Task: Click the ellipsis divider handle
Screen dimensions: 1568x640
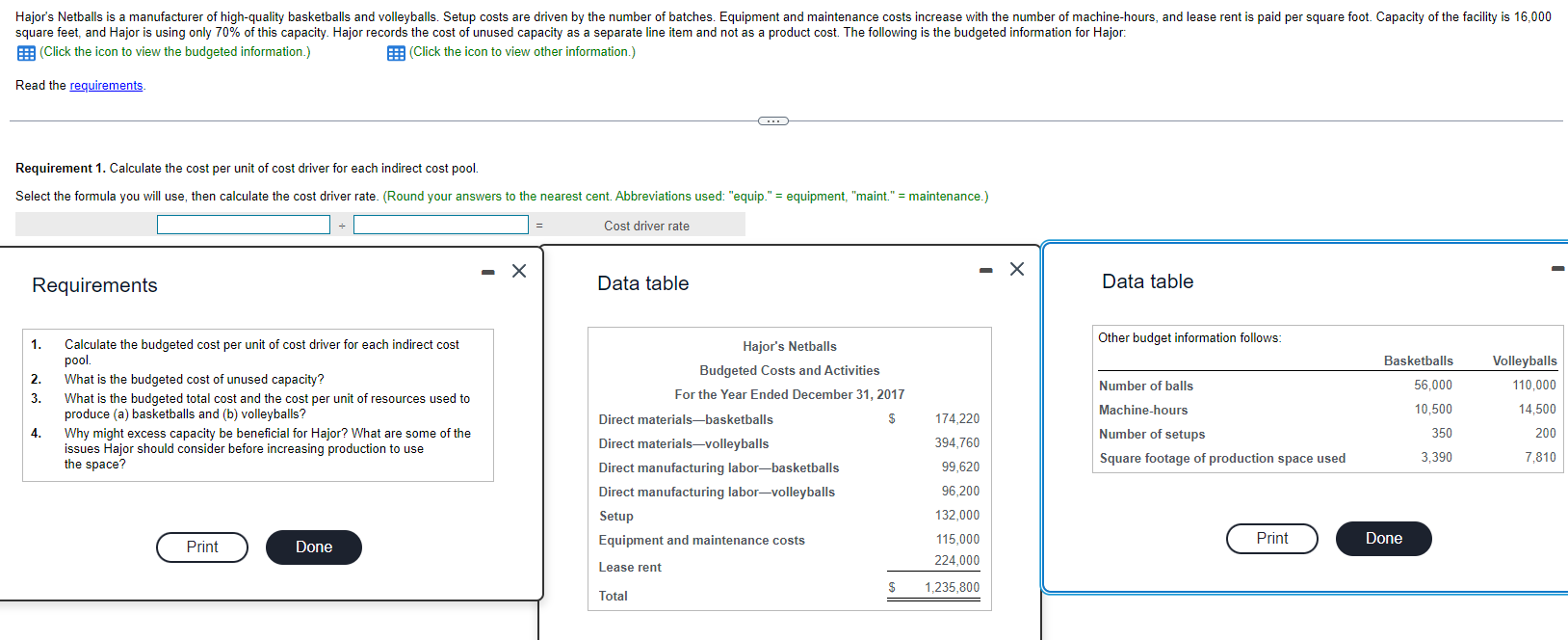Action: click(772, 120)
